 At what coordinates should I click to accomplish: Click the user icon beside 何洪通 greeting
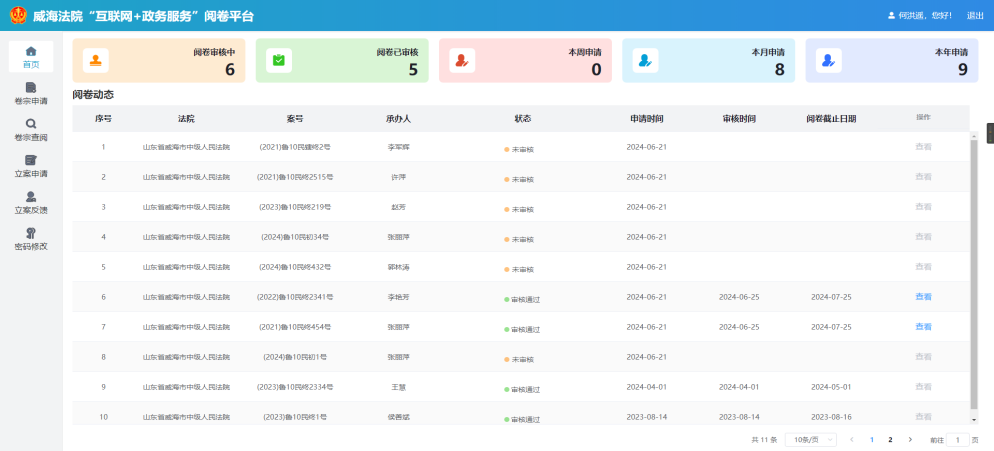pos(891,16)
